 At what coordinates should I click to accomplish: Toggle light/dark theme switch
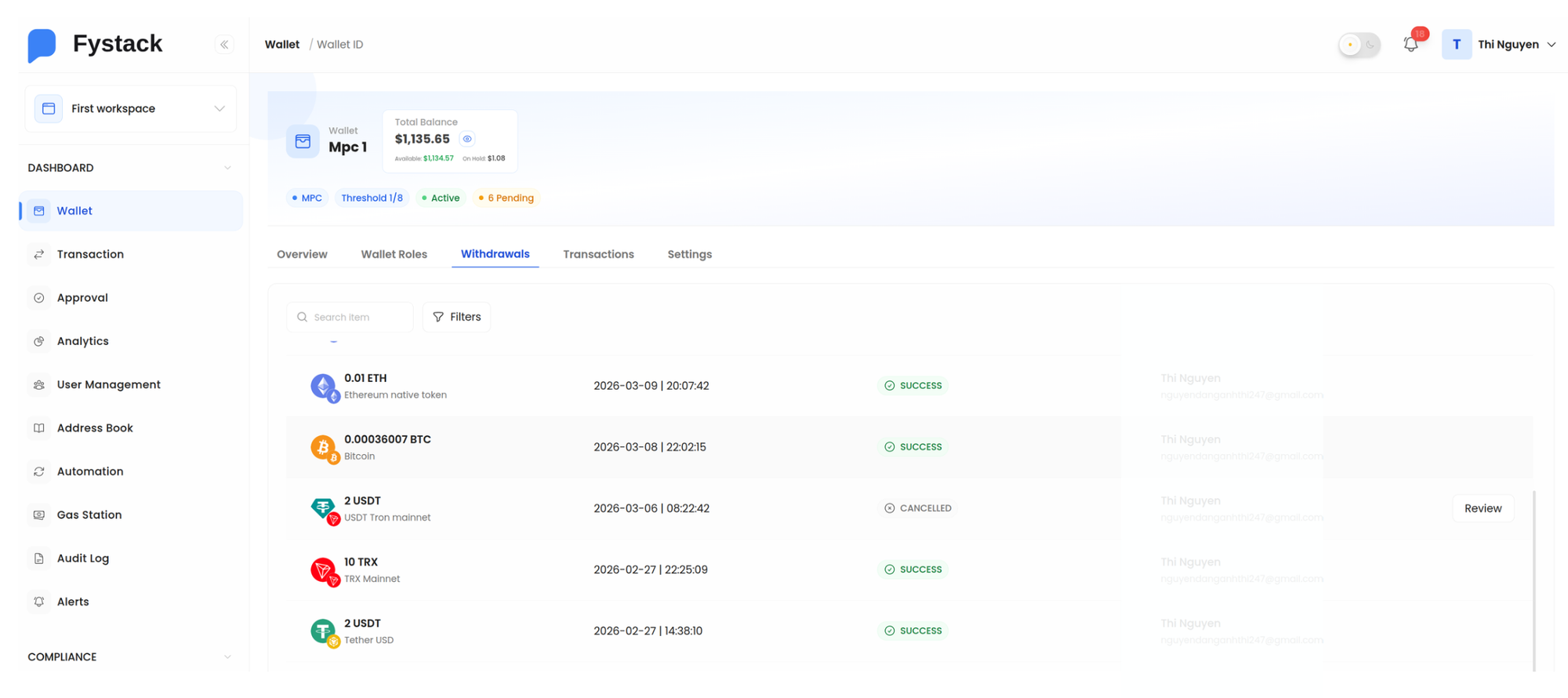click(1359, 45)
